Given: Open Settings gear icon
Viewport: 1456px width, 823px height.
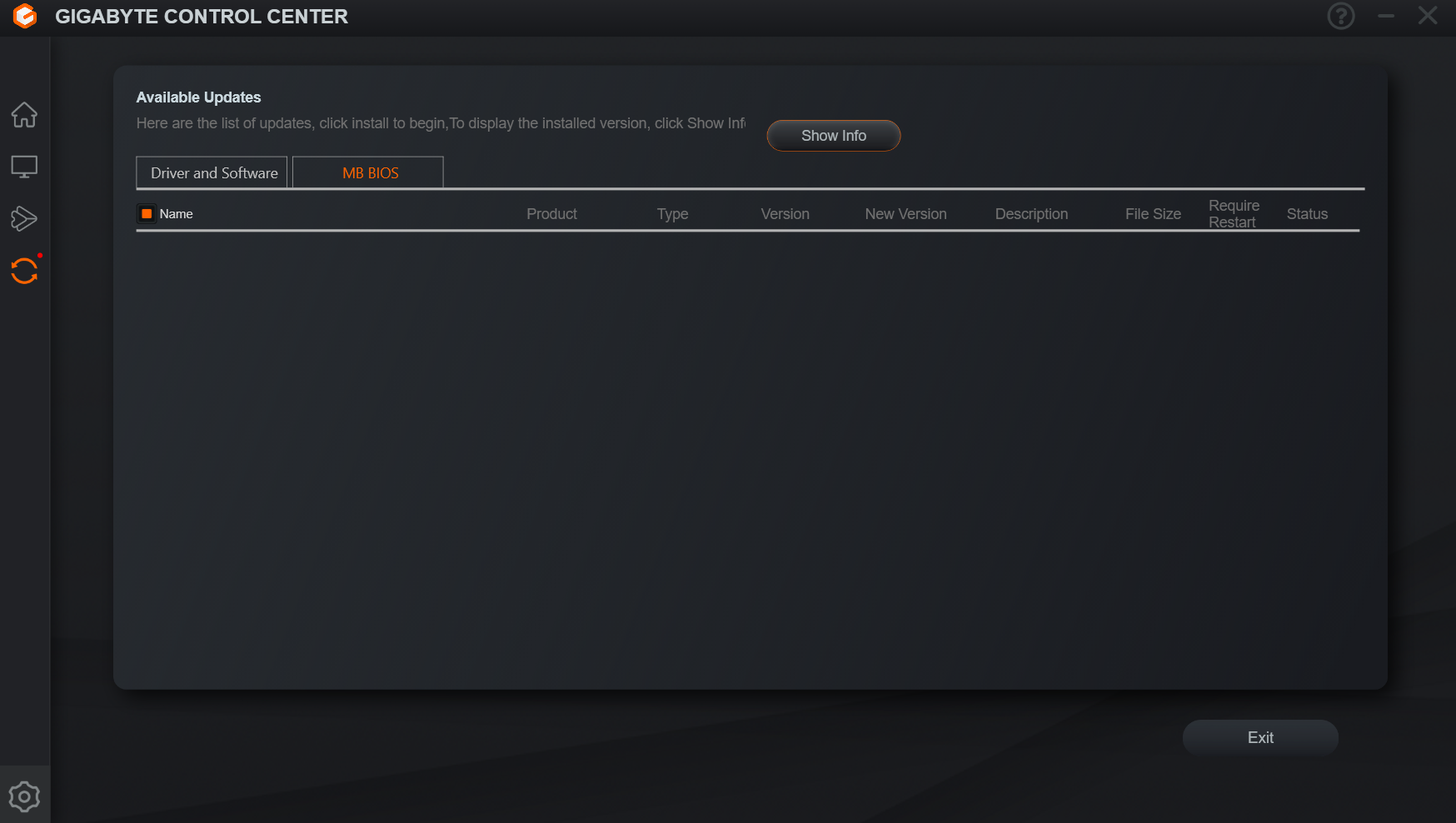Looking at the screenshot, I should tap(24, 796).
